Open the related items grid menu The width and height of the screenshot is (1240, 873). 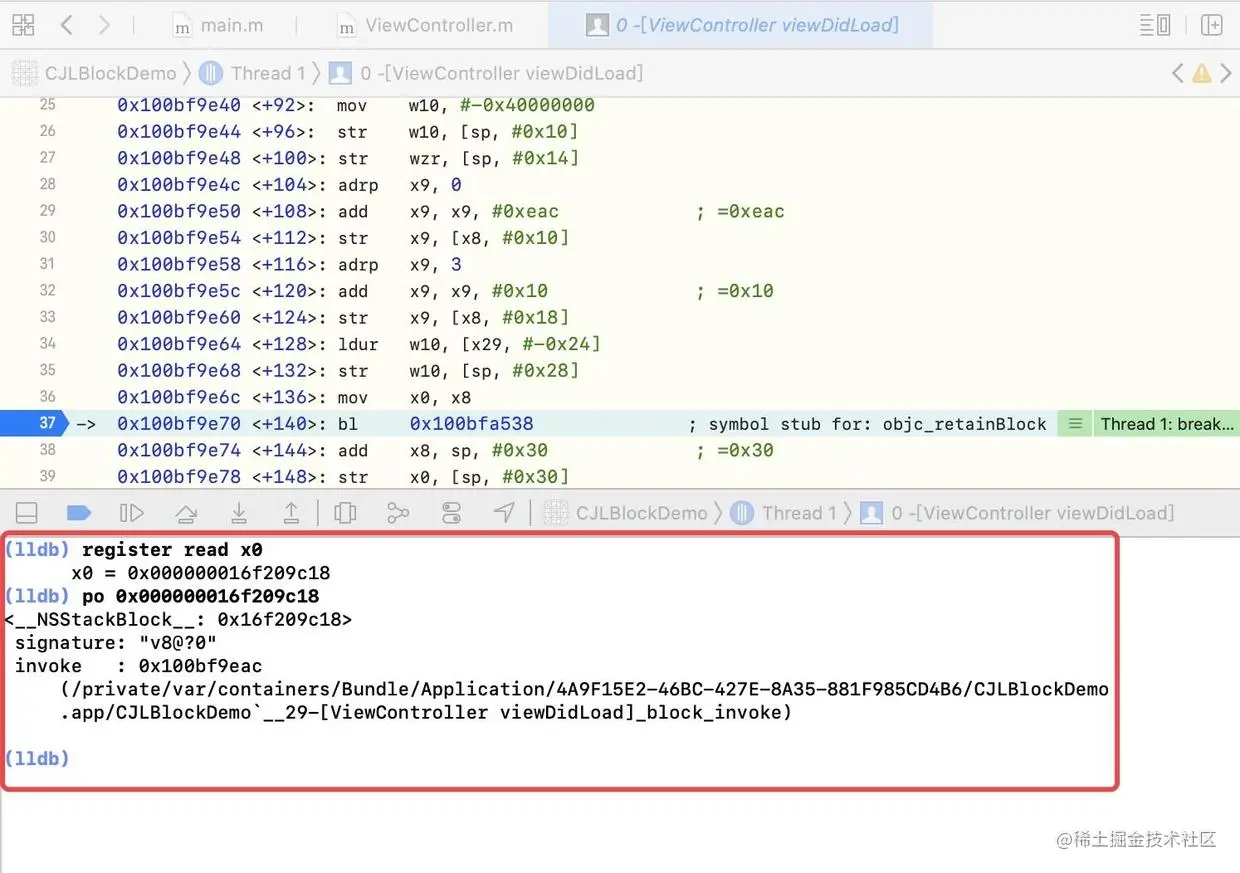point(22,25)
